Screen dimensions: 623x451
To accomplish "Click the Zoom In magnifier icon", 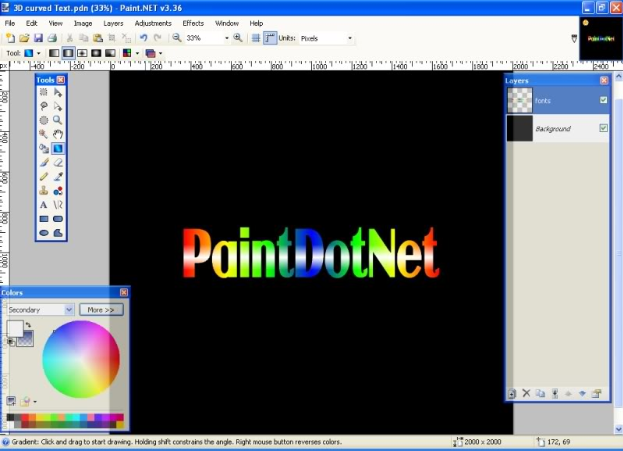I will [238, 38].
